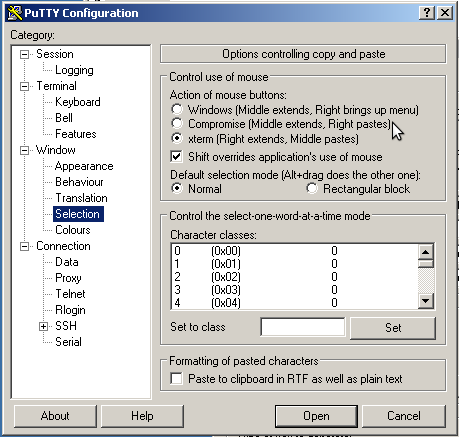Select character class row 3 (0x03)
459x437 pixels.
(295, 290)
